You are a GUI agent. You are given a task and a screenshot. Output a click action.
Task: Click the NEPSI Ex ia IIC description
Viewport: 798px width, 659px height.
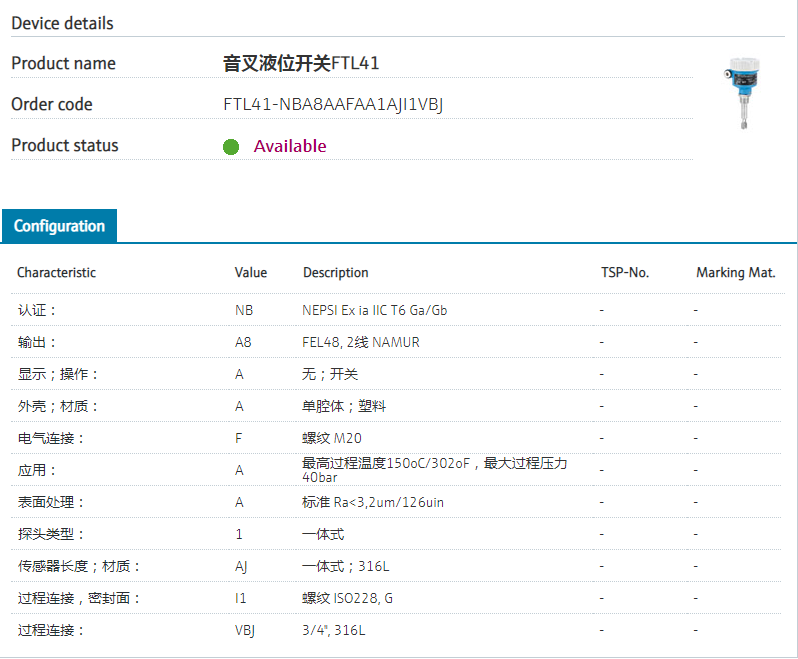(x=375, y=311)
